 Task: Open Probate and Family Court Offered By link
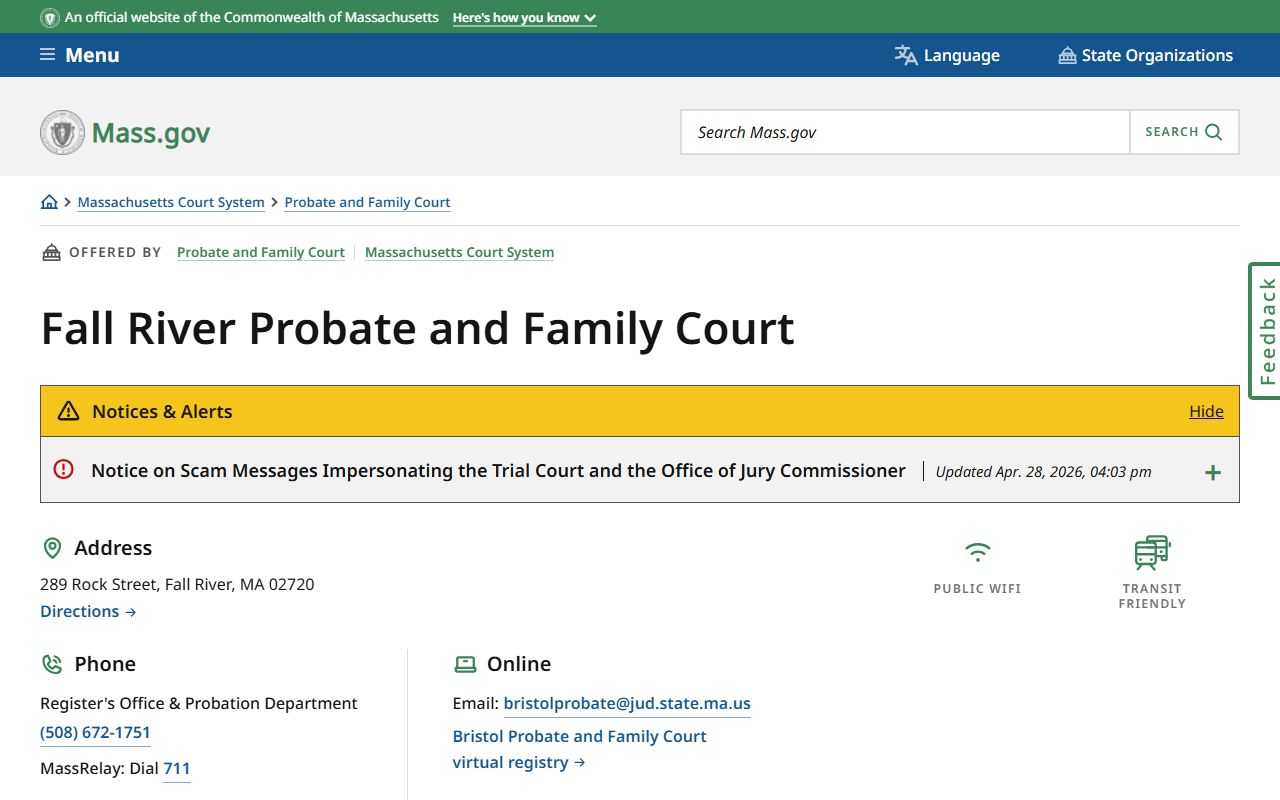pos(261,252)
